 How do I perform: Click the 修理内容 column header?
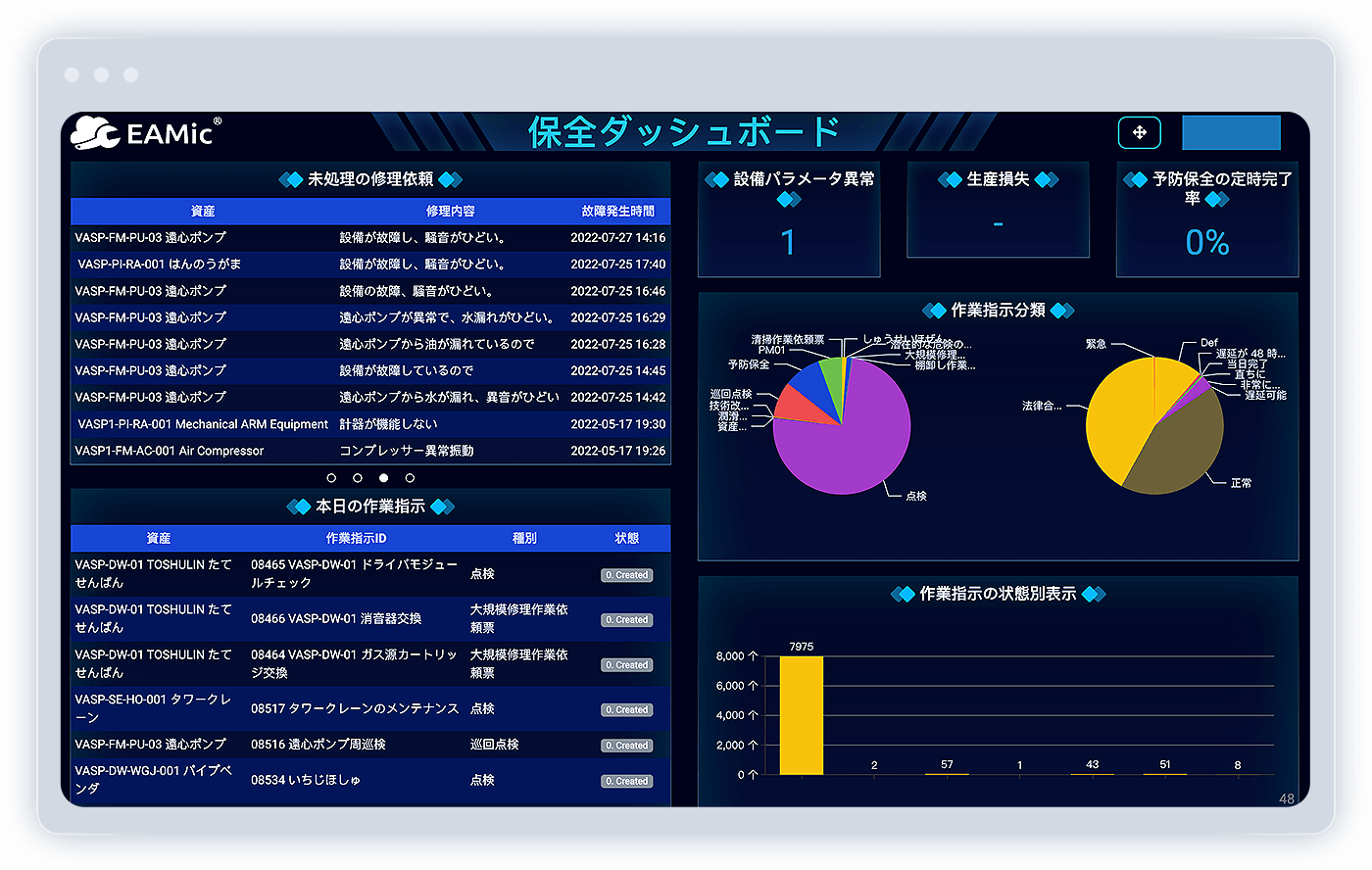click(x=450, y=211)
